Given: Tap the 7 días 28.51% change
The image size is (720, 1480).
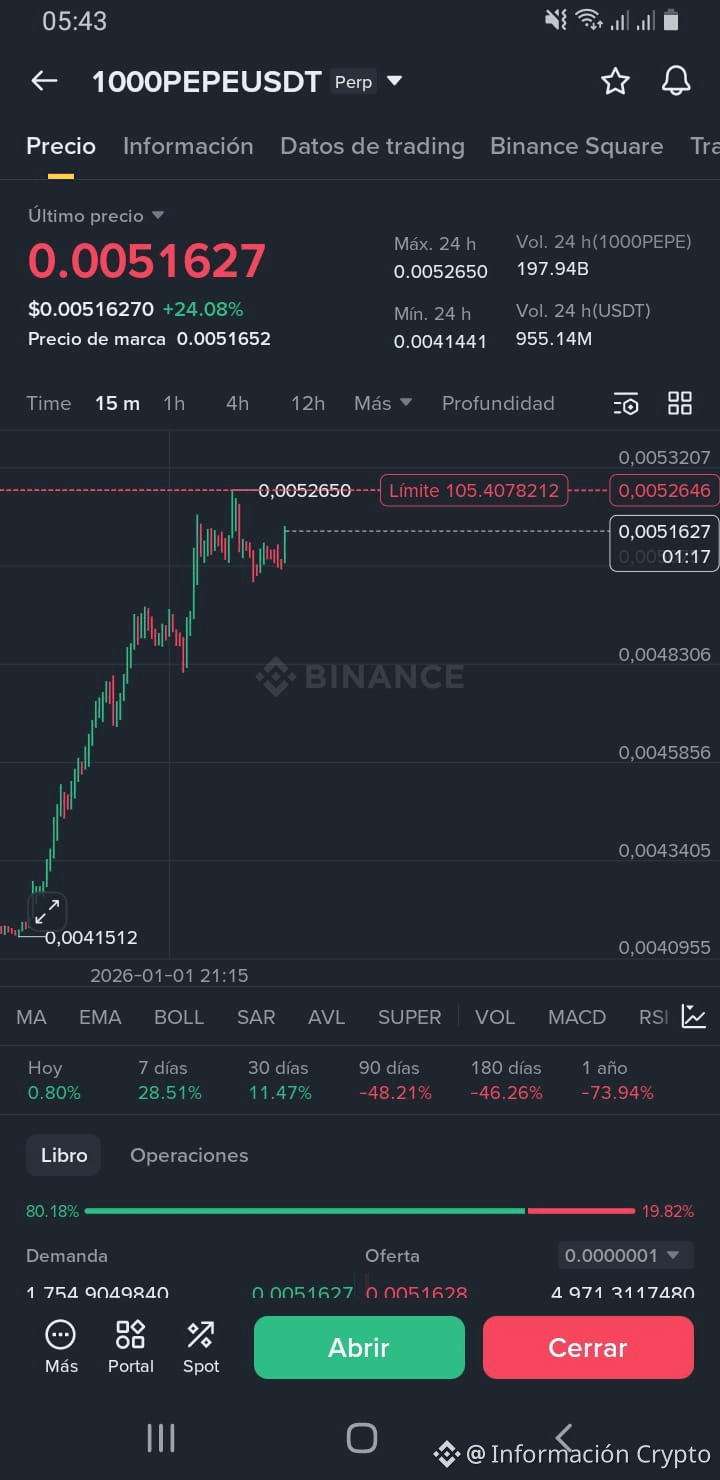Looking at the screenshot, I should click(x=170, y=1080).
